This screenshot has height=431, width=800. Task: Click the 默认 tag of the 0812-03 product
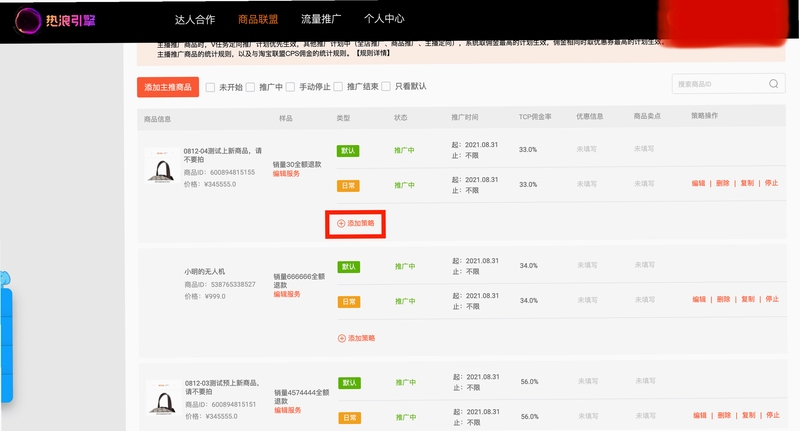click(x=349, y=383)
